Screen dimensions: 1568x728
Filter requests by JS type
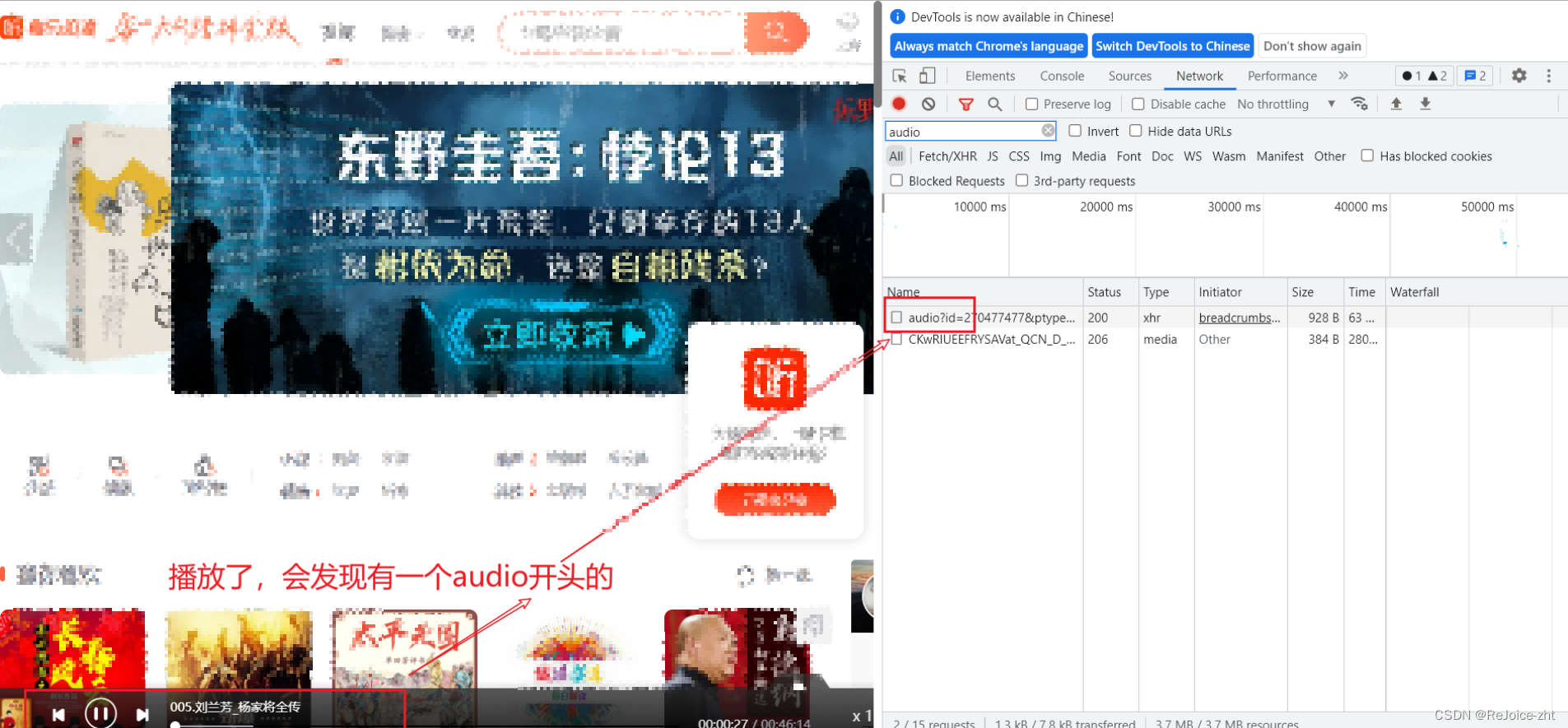pos(993,156)
